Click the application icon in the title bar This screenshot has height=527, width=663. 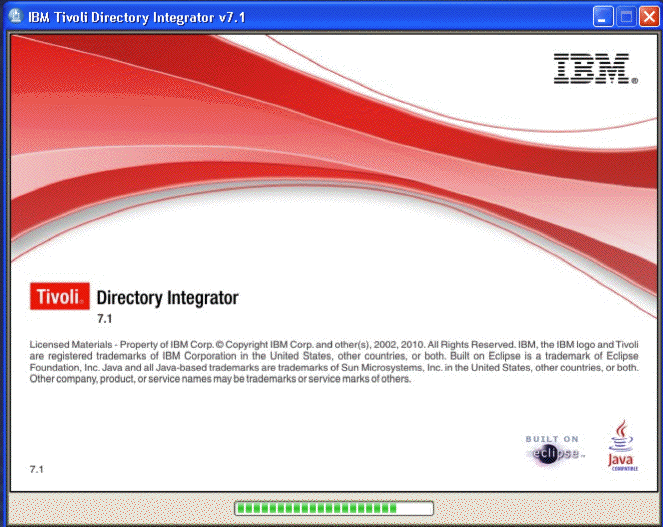tap(15, 16)
